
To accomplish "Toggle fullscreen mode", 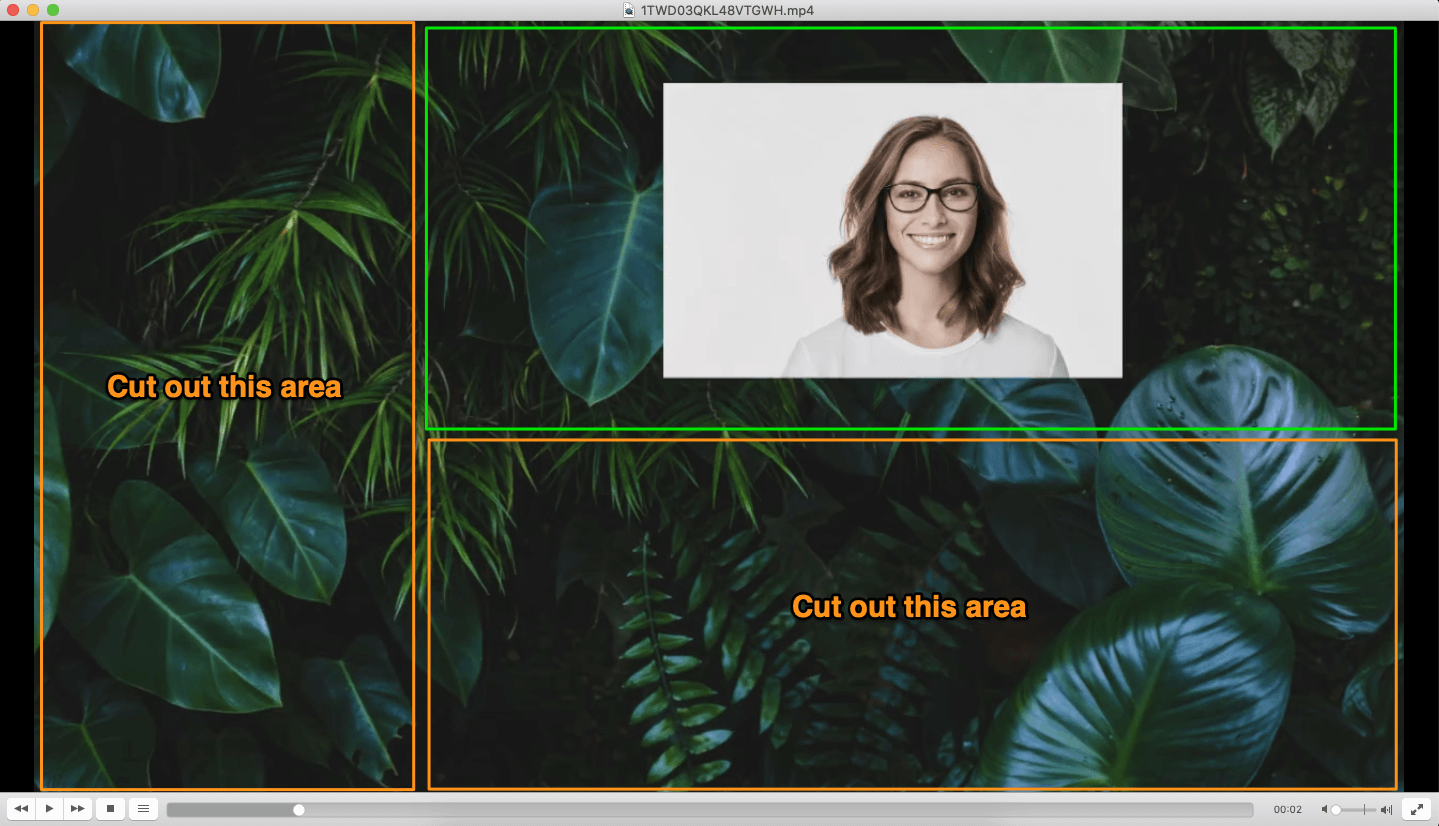I will tap(1416, 808).
